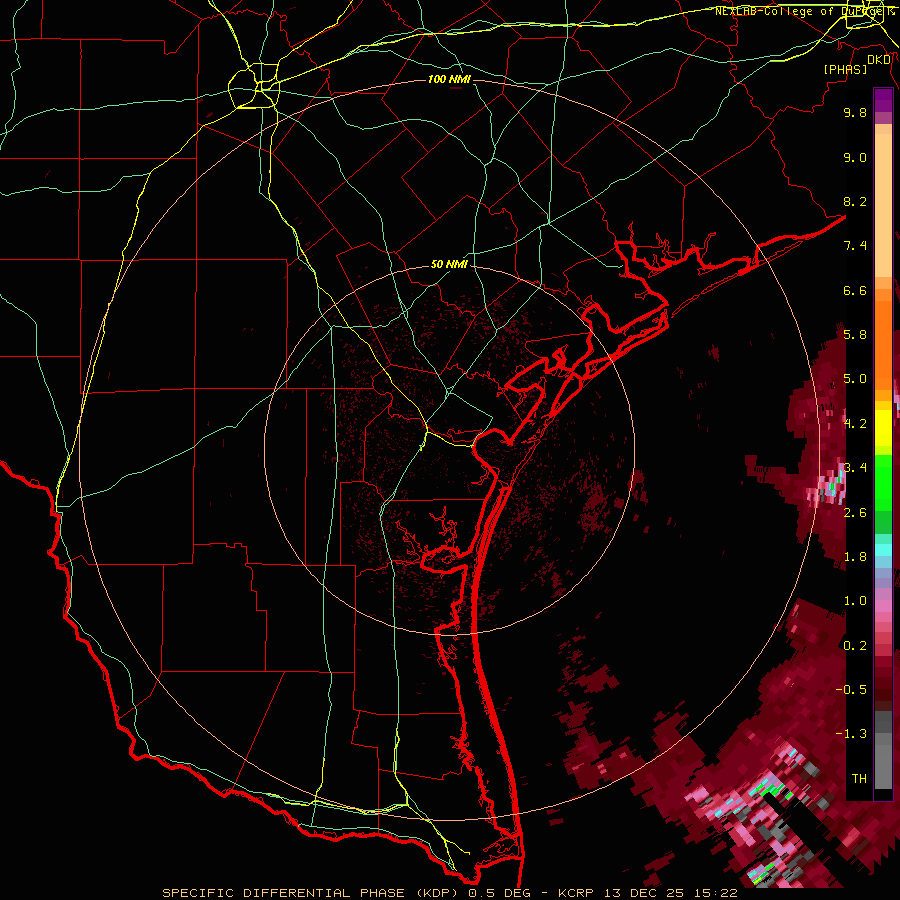Pick the purple swatch atop the color bar
900x900 pixels.
(883, 100)
